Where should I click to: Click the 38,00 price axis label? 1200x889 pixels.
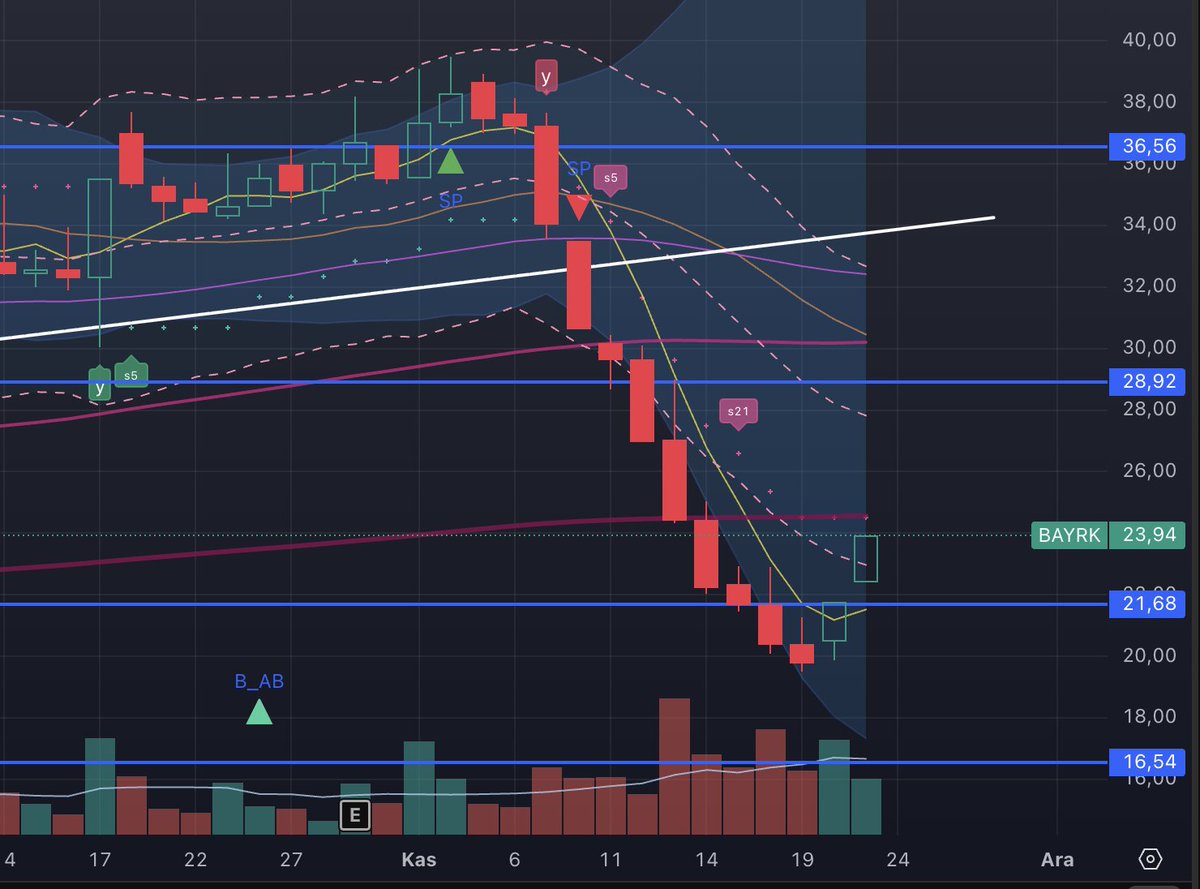click(1148, 101)
